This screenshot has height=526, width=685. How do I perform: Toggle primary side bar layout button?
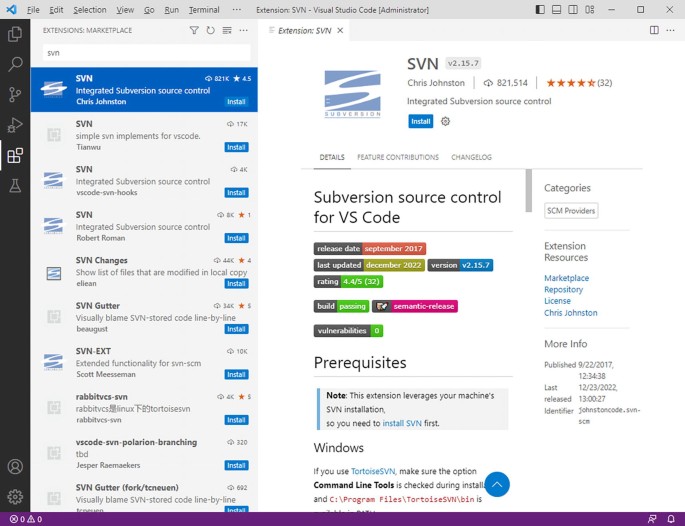[541, 10]
